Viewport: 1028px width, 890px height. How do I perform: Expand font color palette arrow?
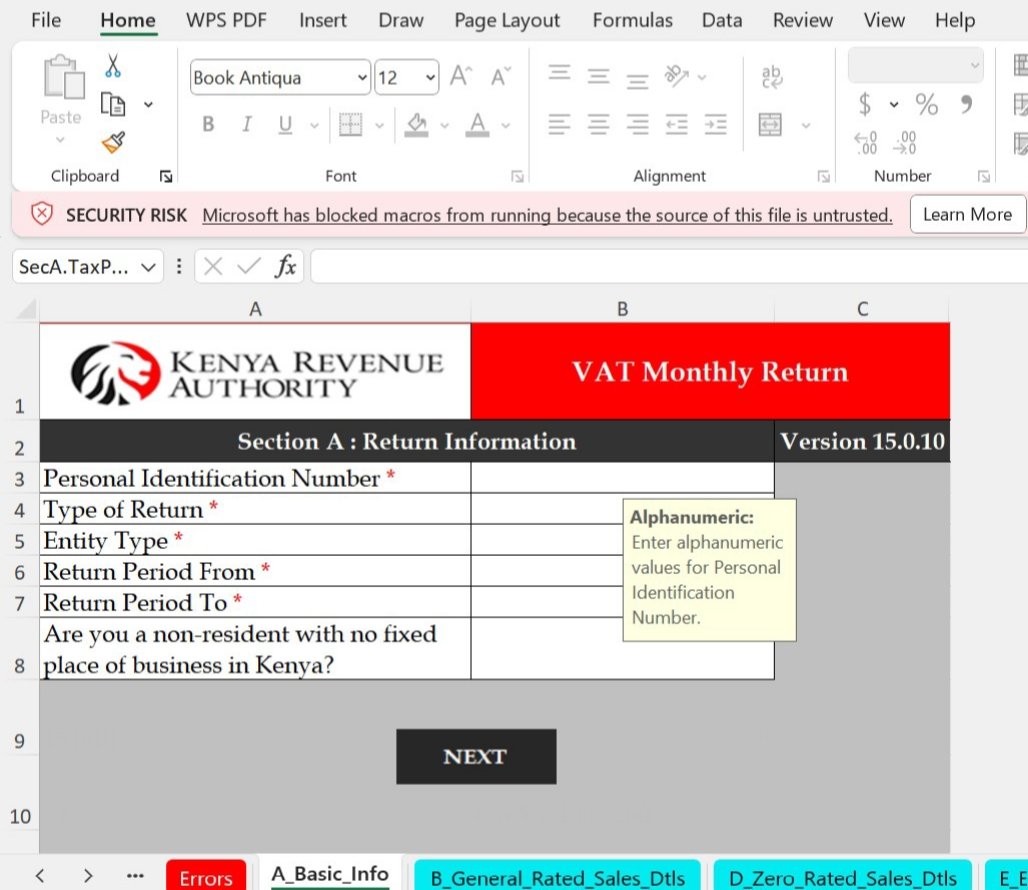(505, 125)
